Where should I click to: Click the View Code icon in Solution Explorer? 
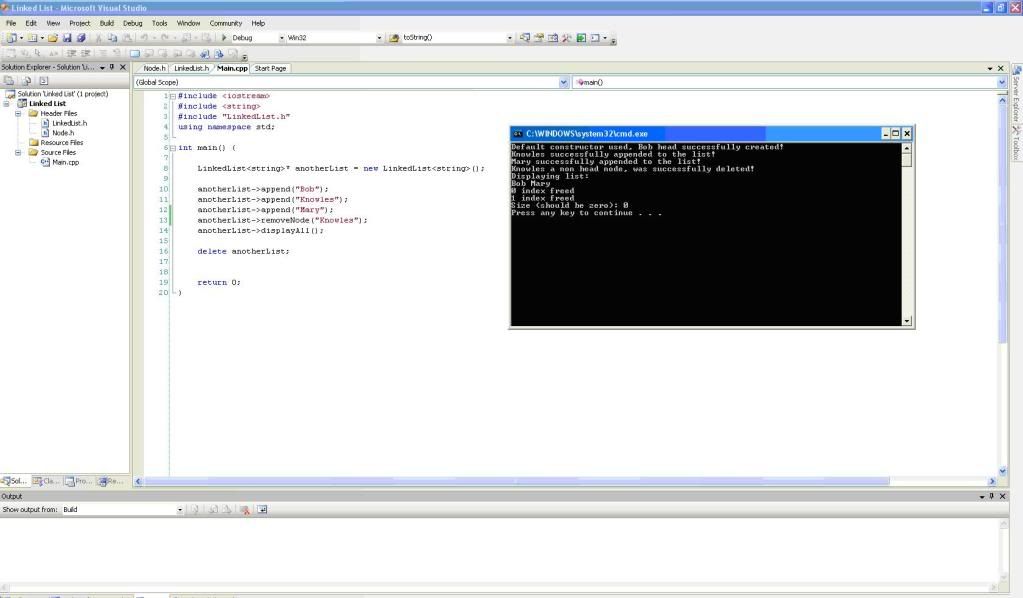pyautogui.click(x=43, y=81)
